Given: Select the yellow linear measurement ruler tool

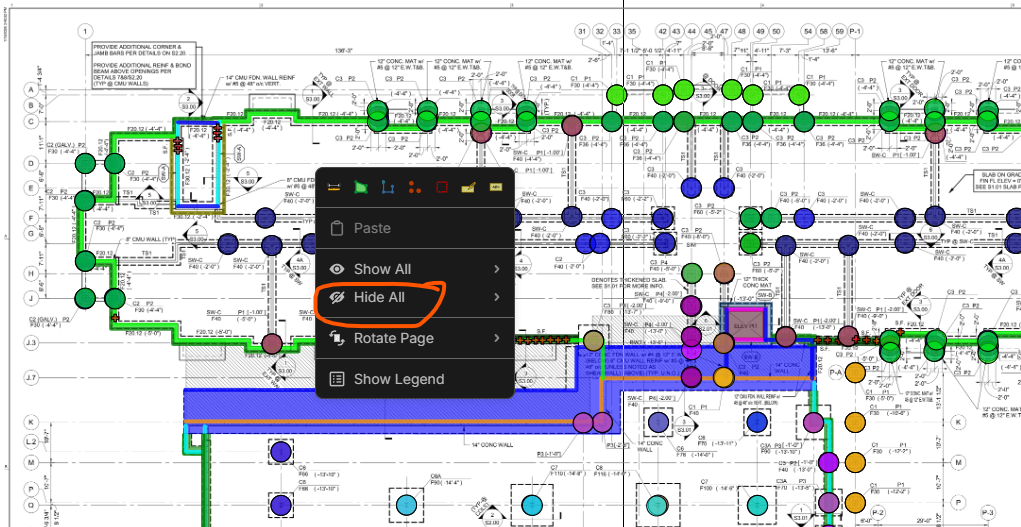Looking at the screenshot, I should click(335, 187).
